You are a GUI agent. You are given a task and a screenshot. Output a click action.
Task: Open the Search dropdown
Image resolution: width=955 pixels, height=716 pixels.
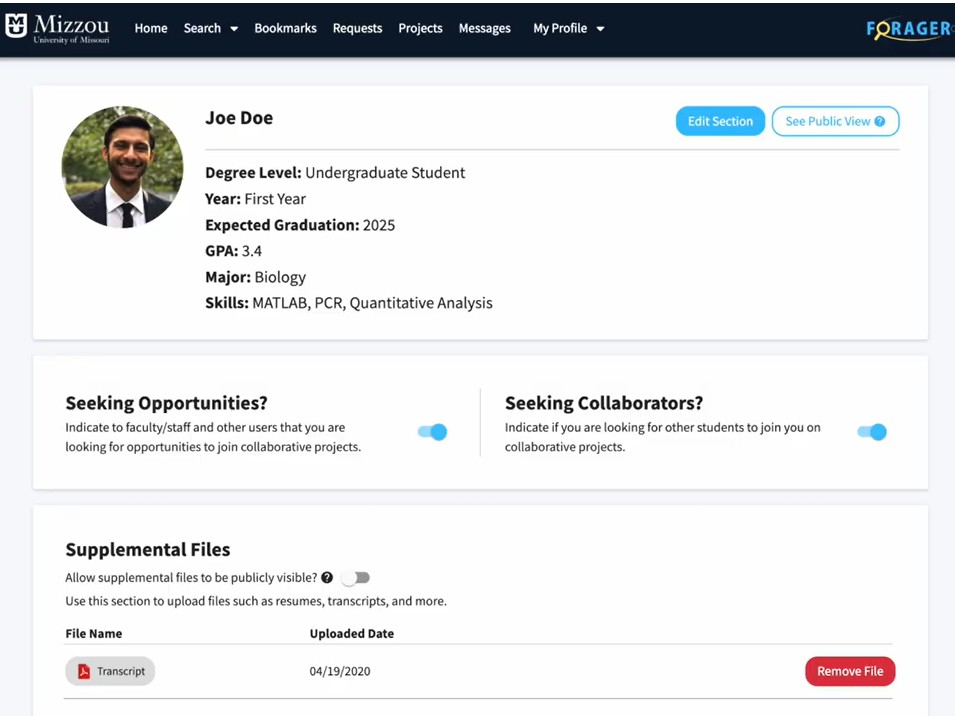(210, 28)
